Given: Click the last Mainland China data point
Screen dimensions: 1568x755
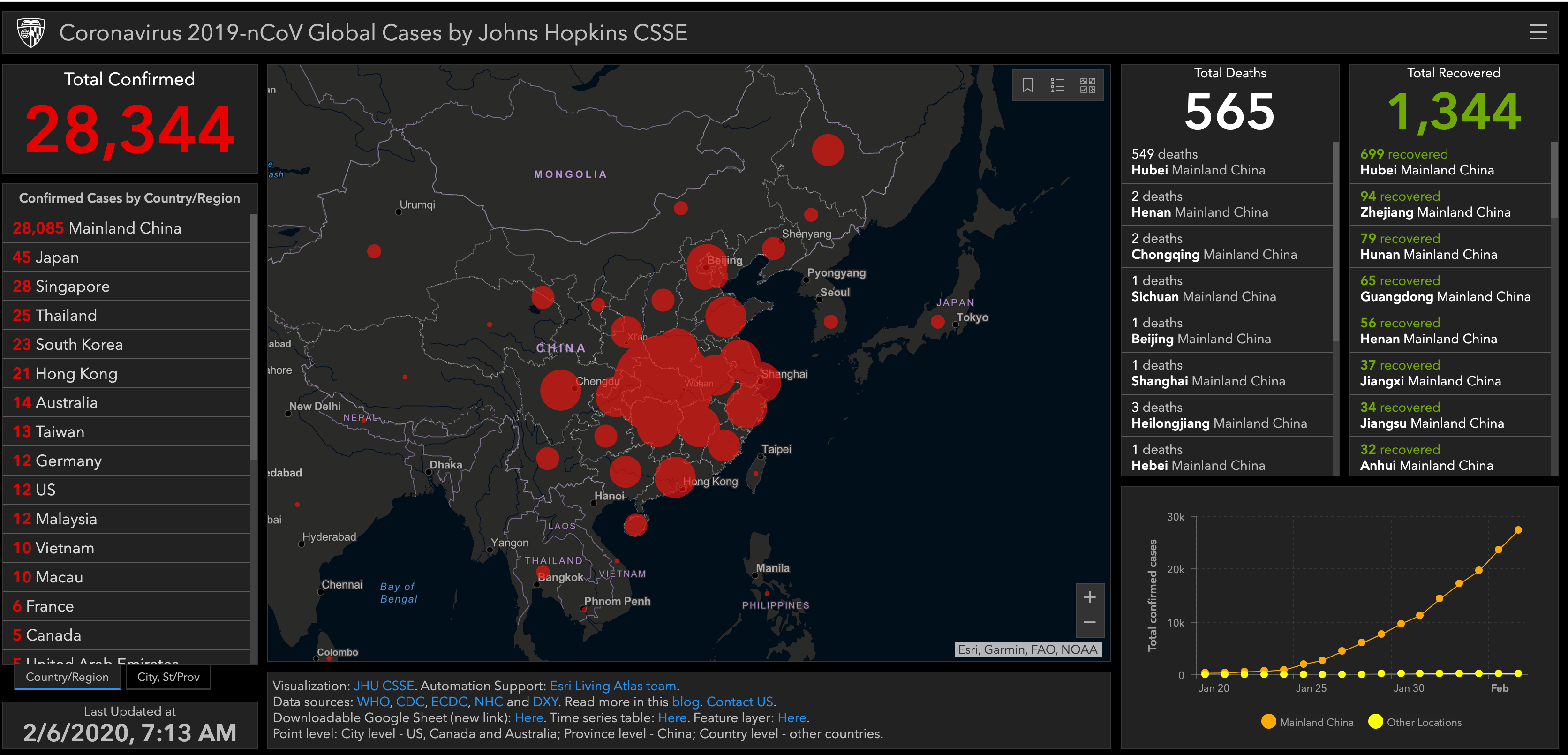Looking at the screenshot, I should point(1517,530).
